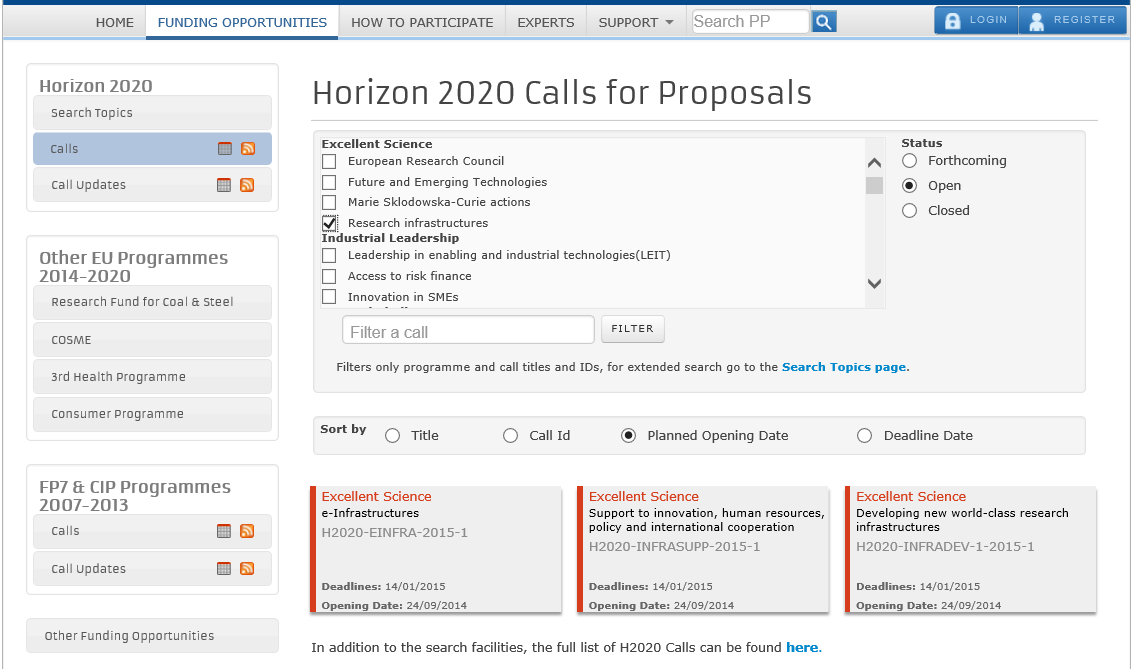Click the programme list scroll up arrow
Image resolution: width=1133 pixels, height=669 pixels.
874,163
